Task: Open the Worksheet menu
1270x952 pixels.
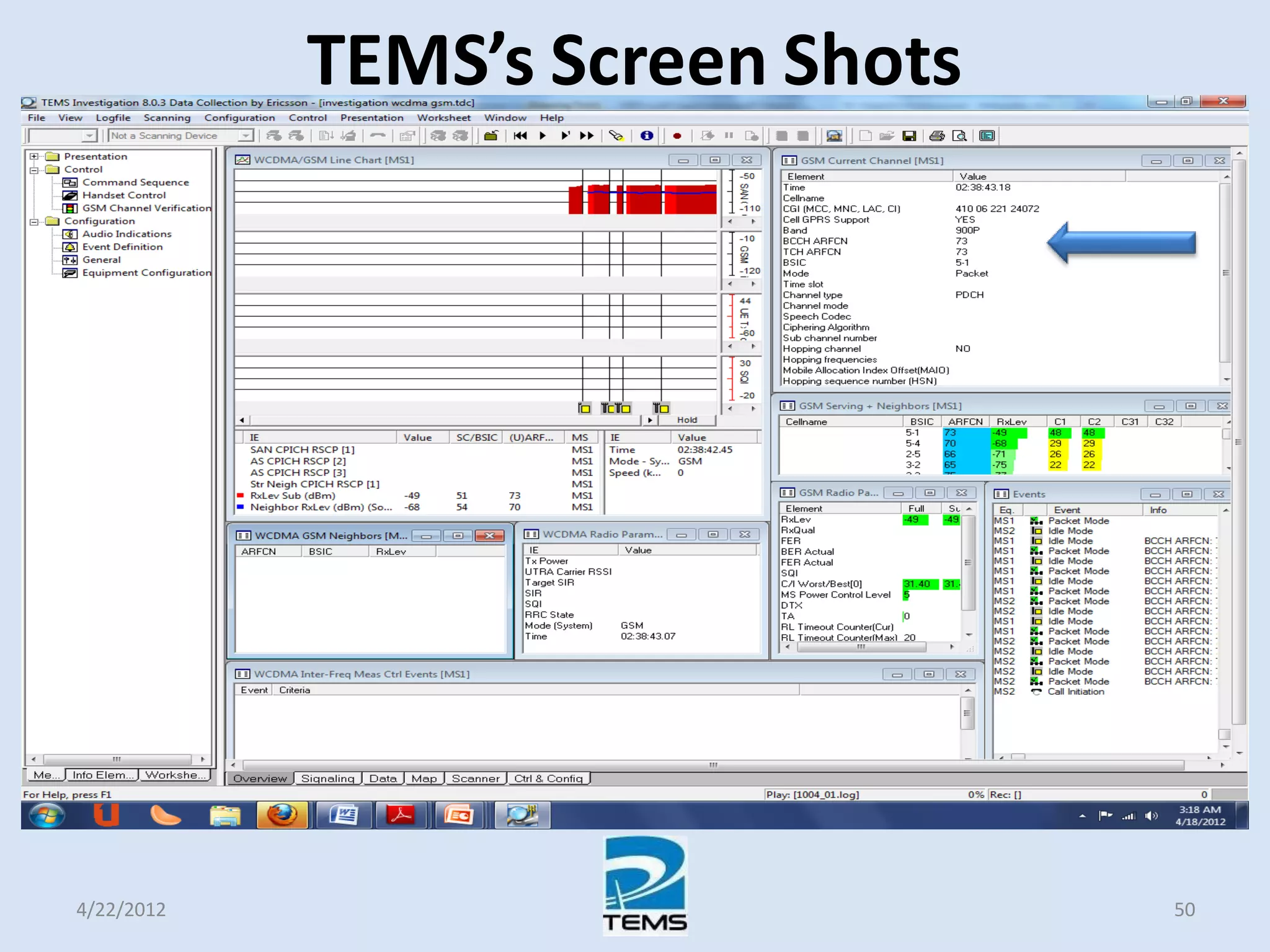Action: click(x=443, y=118)
